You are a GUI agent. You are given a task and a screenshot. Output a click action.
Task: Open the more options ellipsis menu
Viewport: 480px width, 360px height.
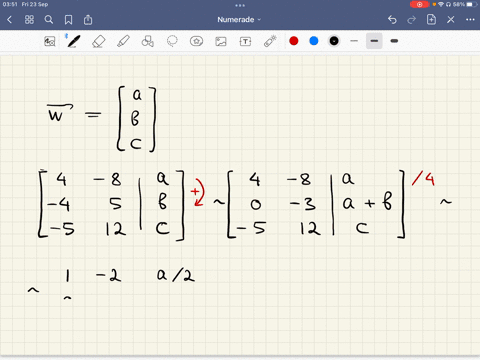[470, 20]
